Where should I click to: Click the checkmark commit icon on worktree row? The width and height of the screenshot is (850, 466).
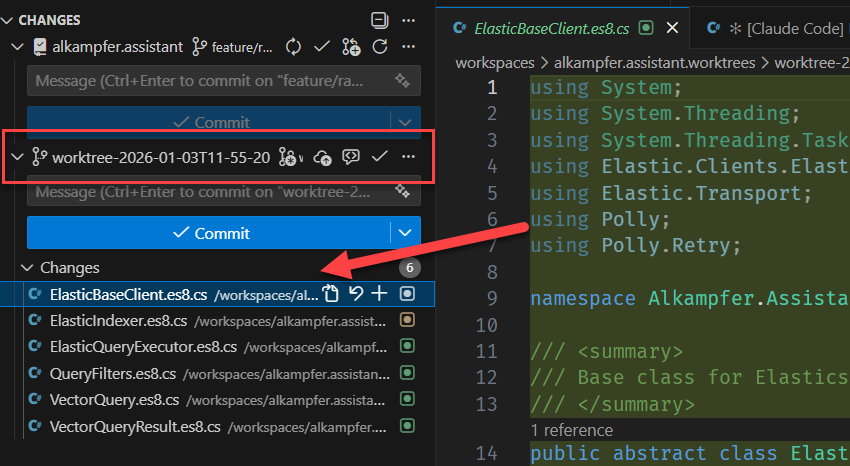tap(379, 157)
